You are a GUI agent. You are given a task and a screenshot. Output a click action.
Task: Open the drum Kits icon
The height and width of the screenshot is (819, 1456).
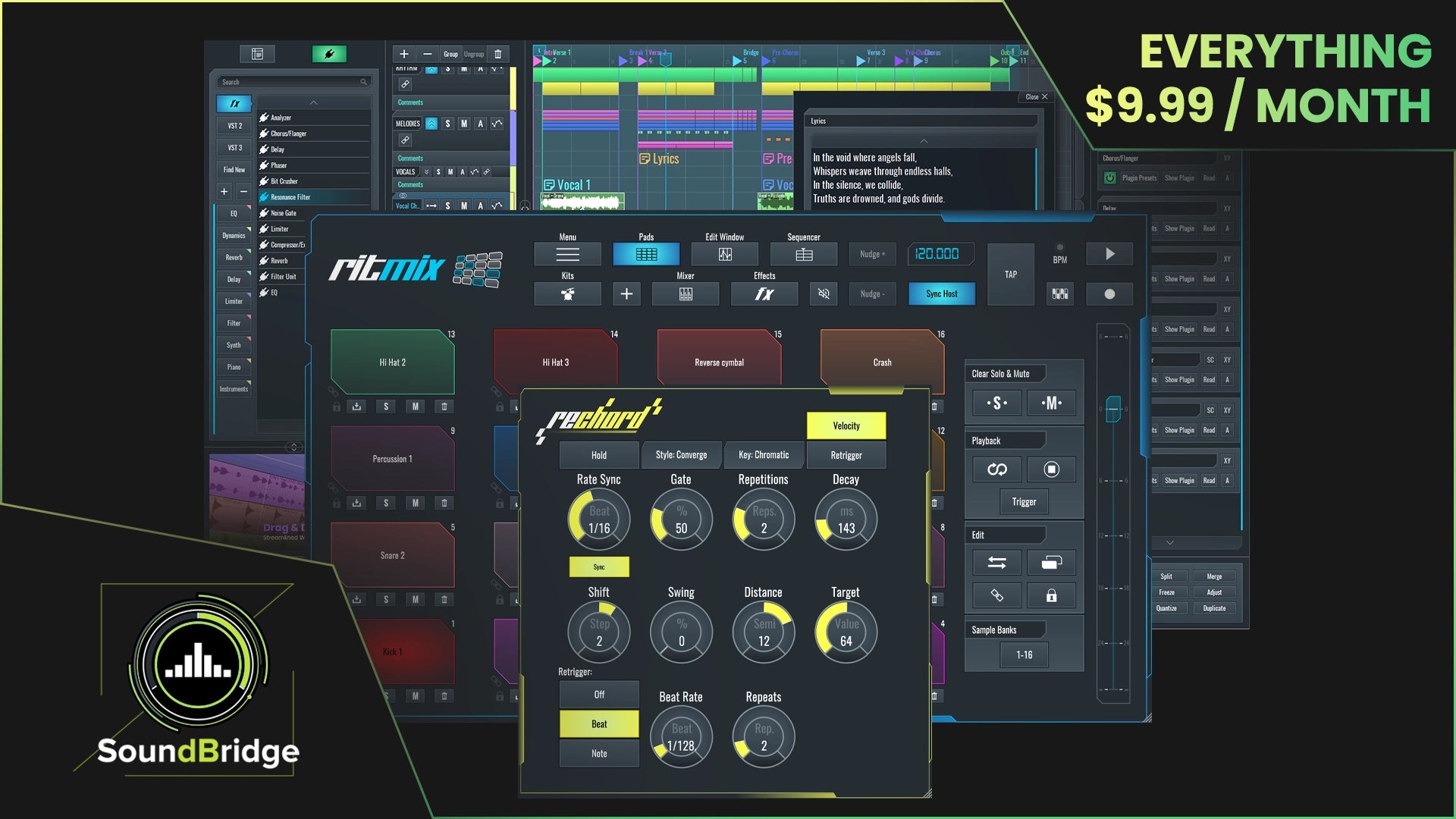click(x=567, y=294)
